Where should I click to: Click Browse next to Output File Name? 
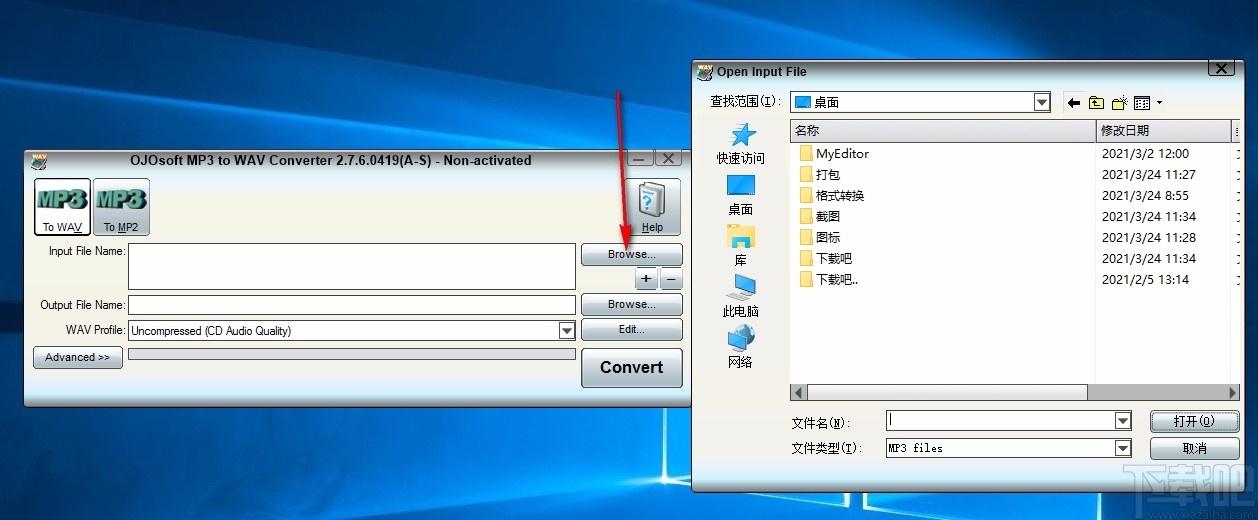(x=631, y=304)
